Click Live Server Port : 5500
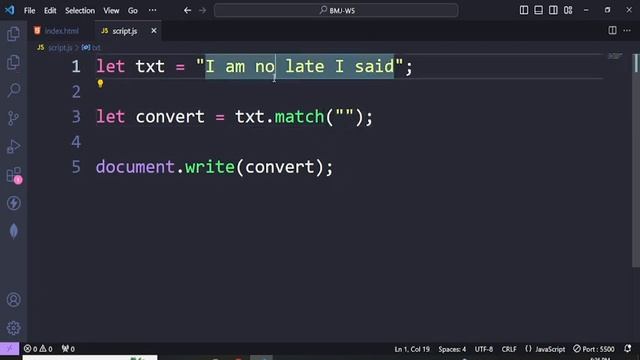 [594, 349]
